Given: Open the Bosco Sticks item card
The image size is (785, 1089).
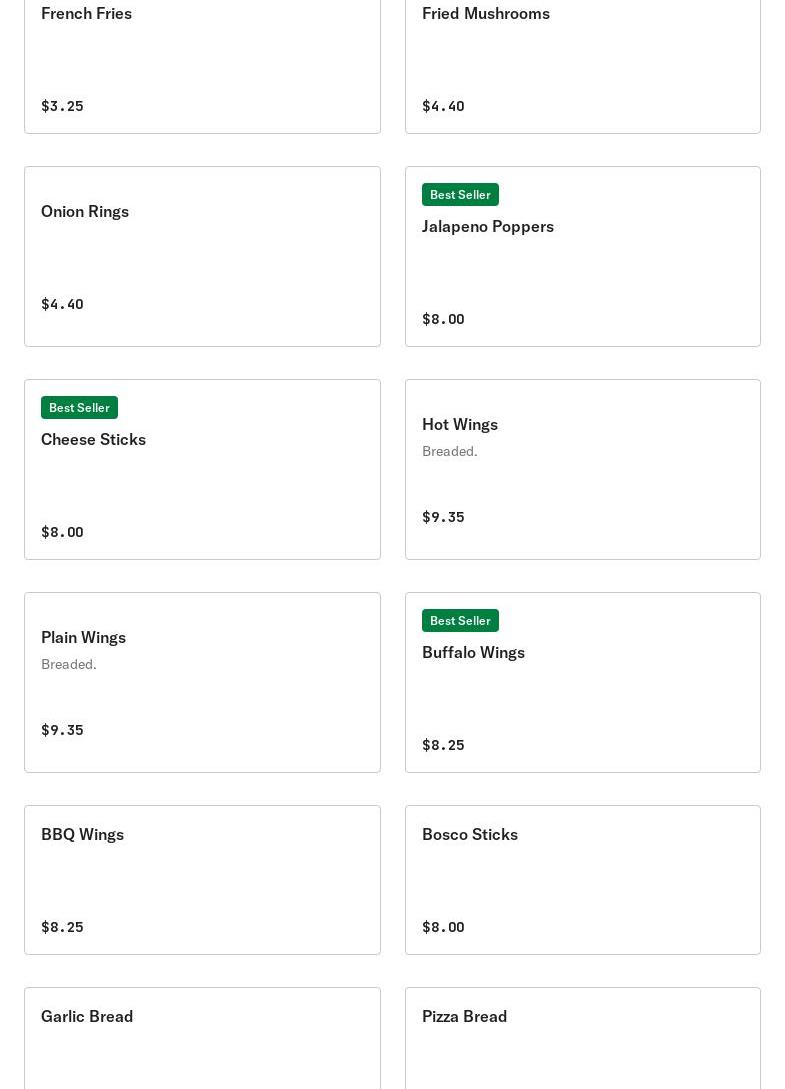Looking at the screenshot, I should tap(583, 880).
